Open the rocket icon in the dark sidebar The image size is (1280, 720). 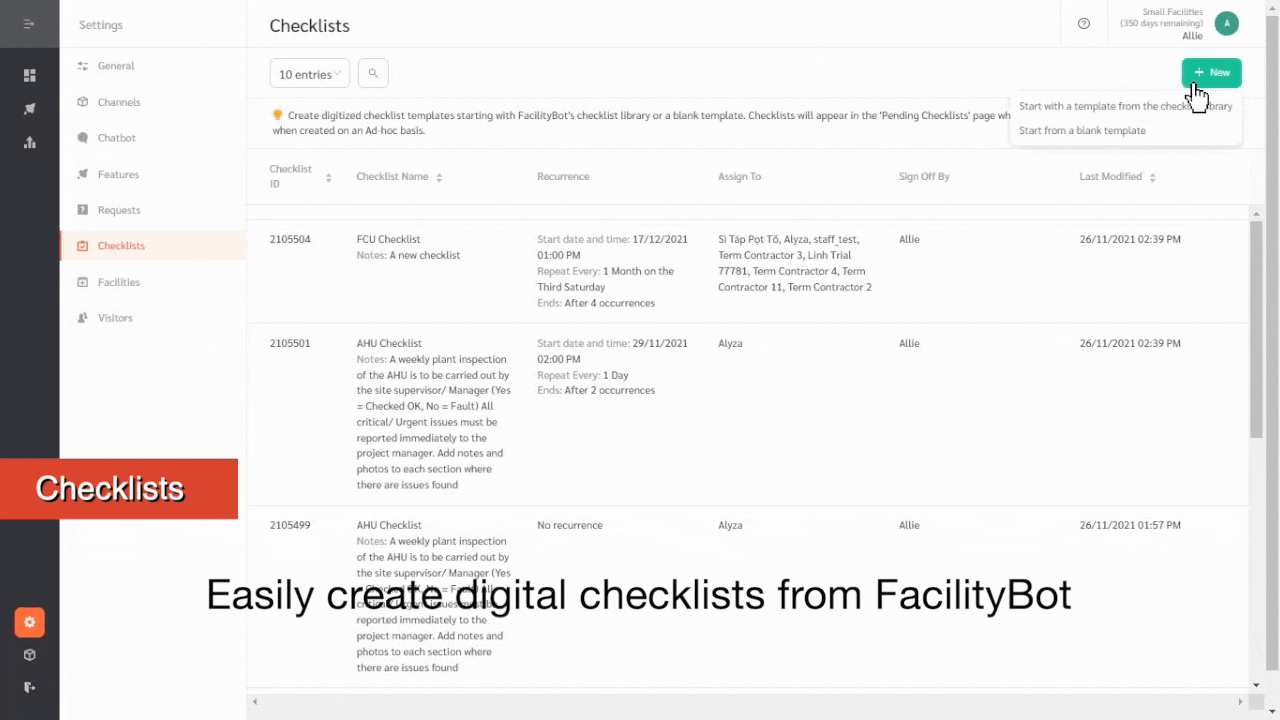click(x=30, y=109)
